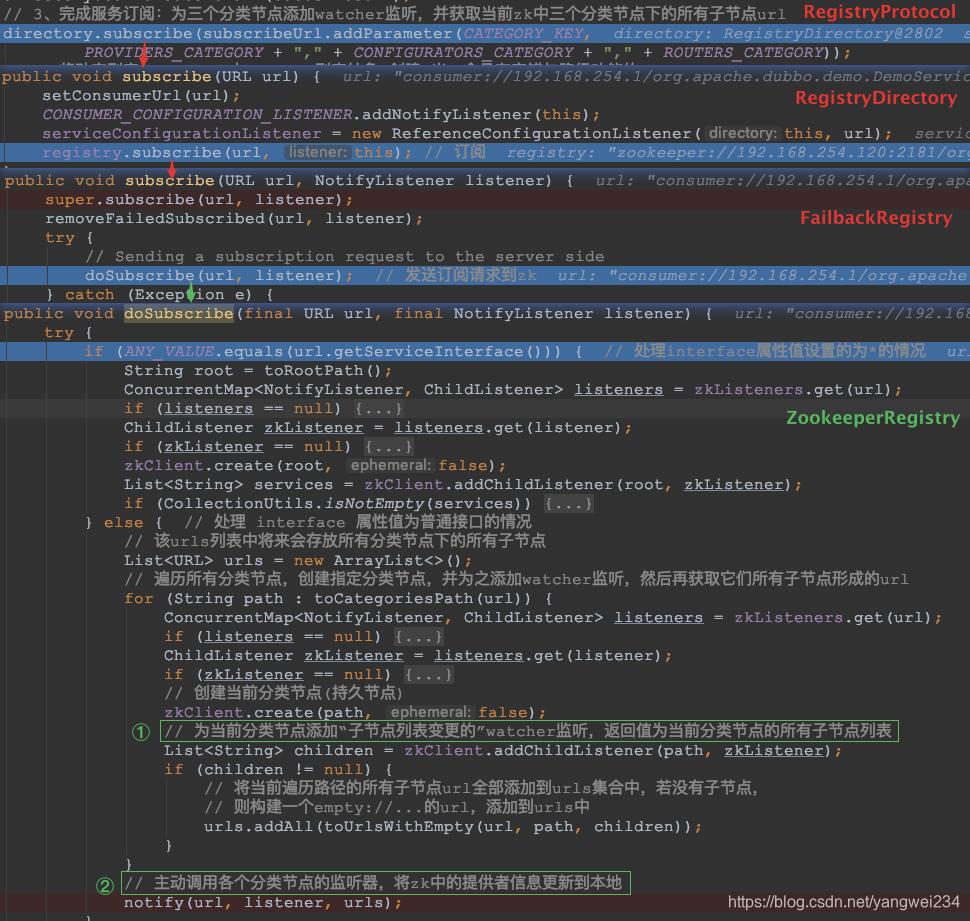Click the ANY_VALUE constant
The image size is (970, 921).
[170, 351]
